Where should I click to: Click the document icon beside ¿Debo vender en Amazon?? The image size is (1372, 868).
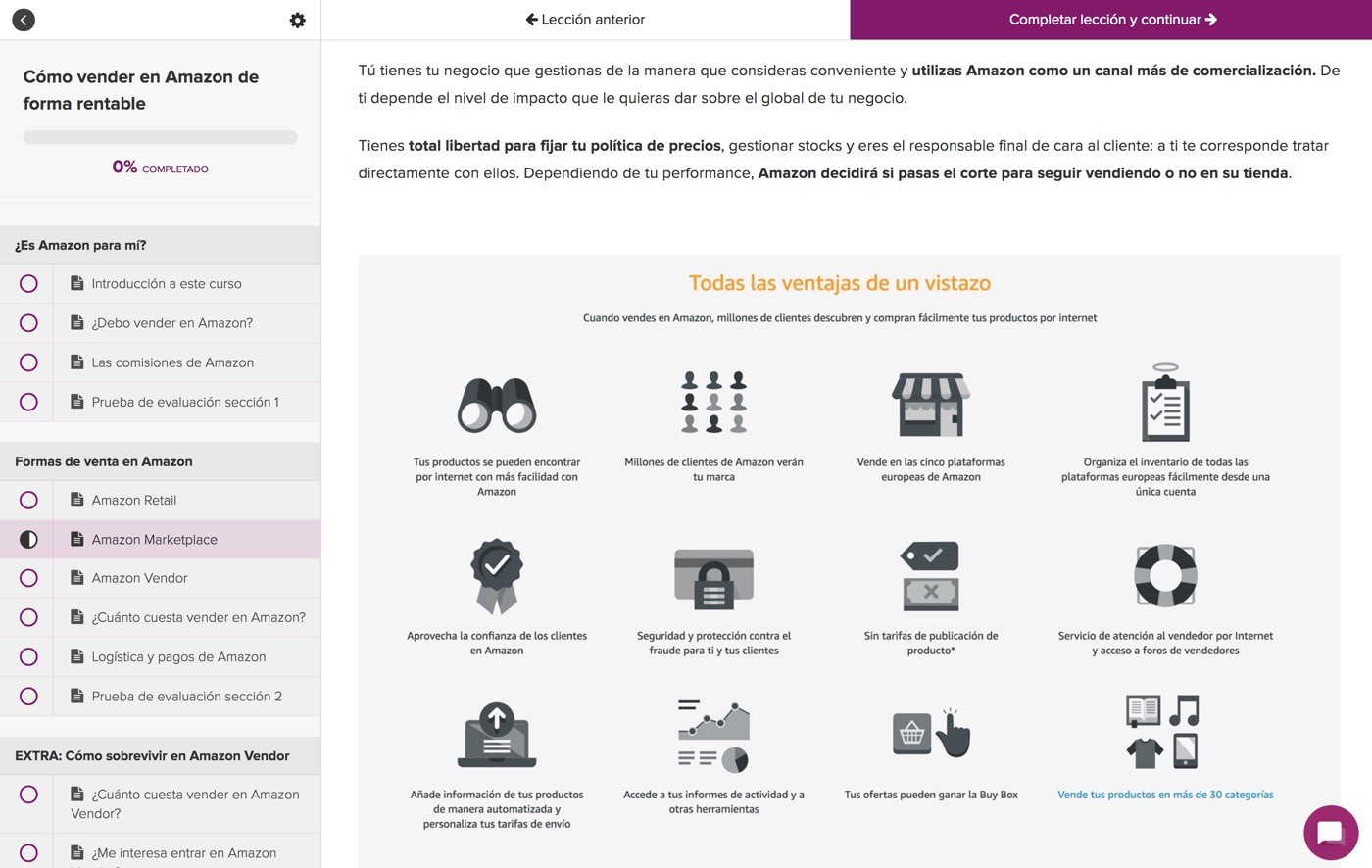click(77, 322)
